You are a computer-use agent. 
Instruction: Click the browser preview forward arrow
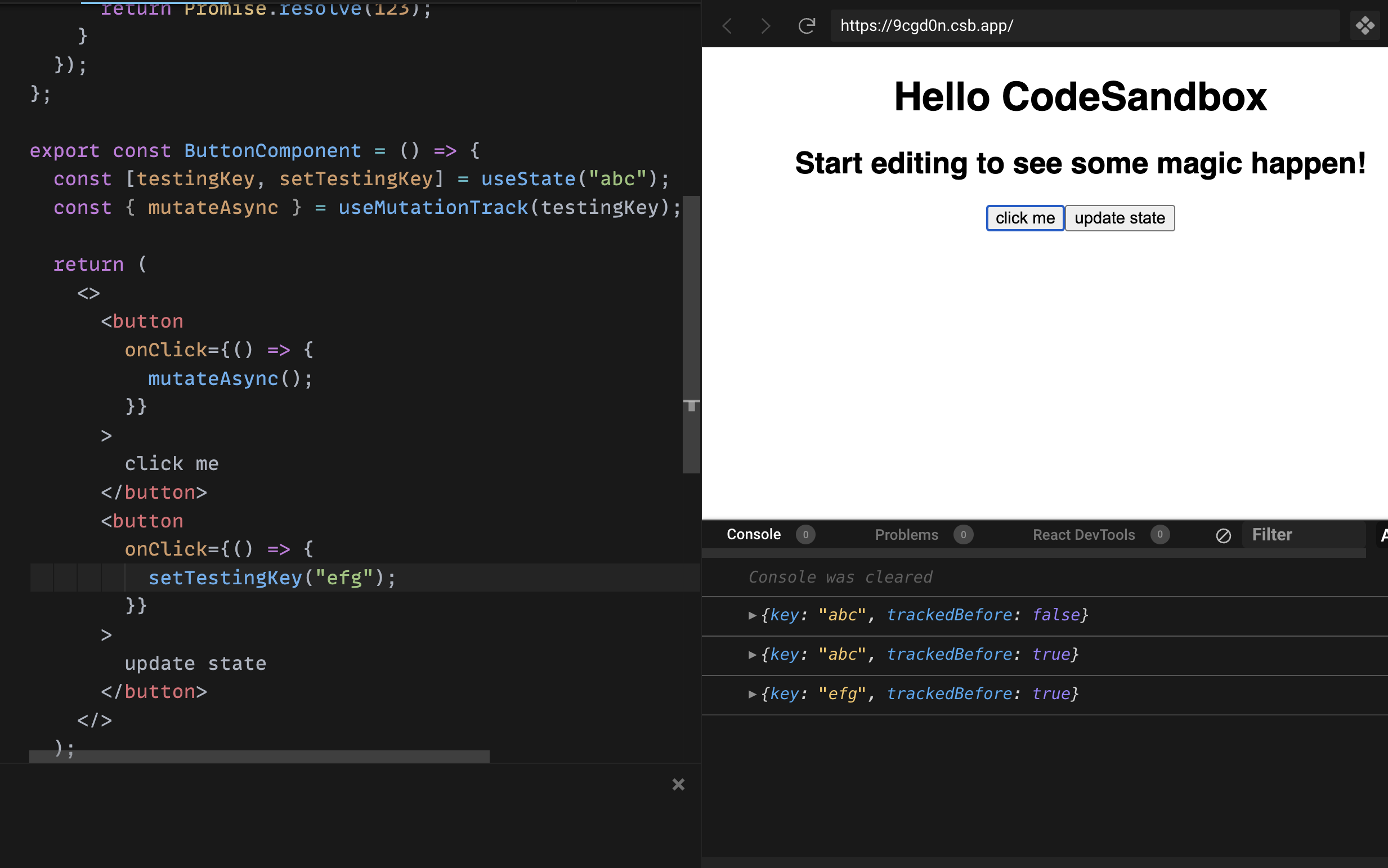pyautogui.click(x=765, y=26)
